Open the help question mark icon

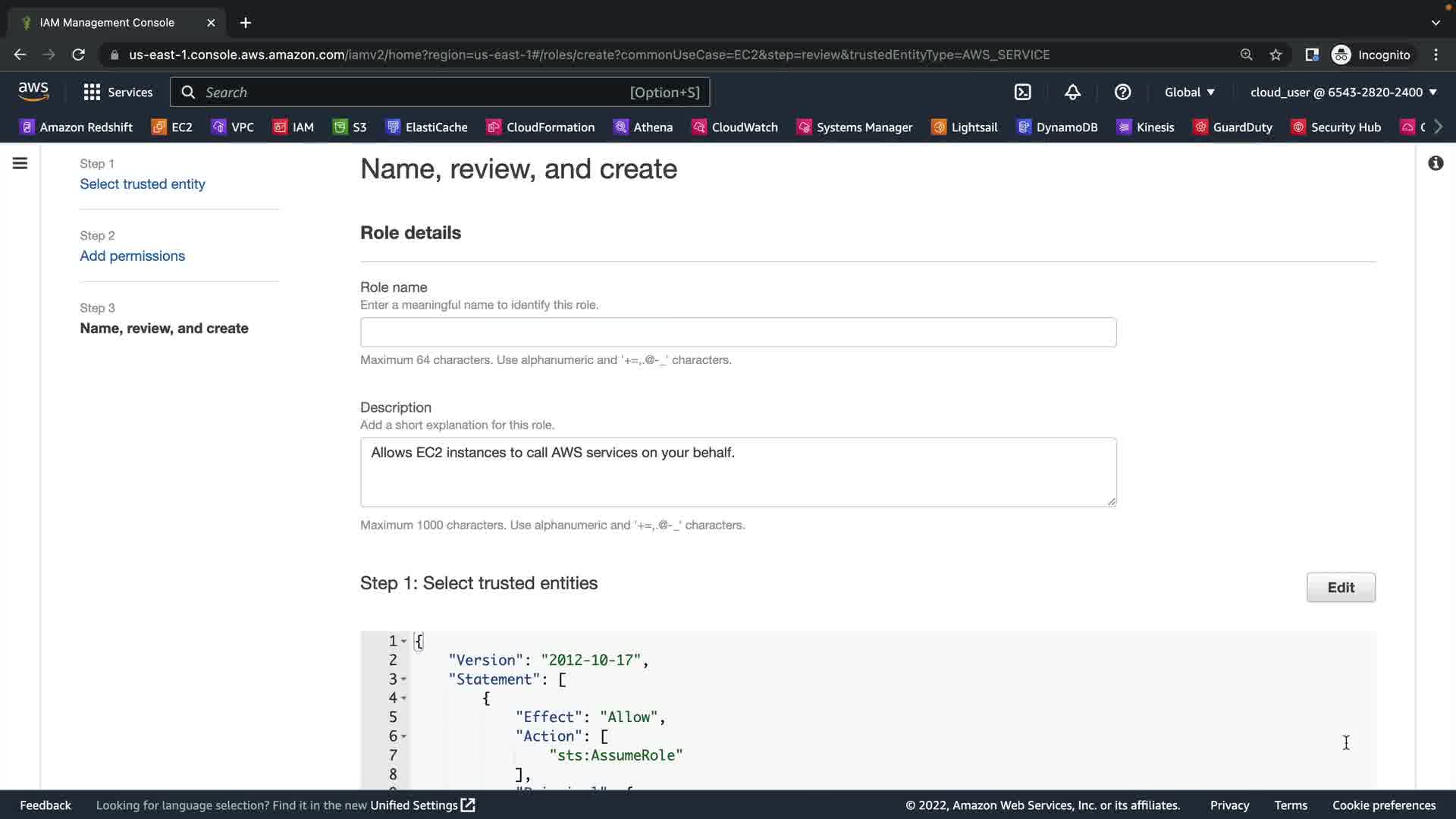tap(1122, 92)
